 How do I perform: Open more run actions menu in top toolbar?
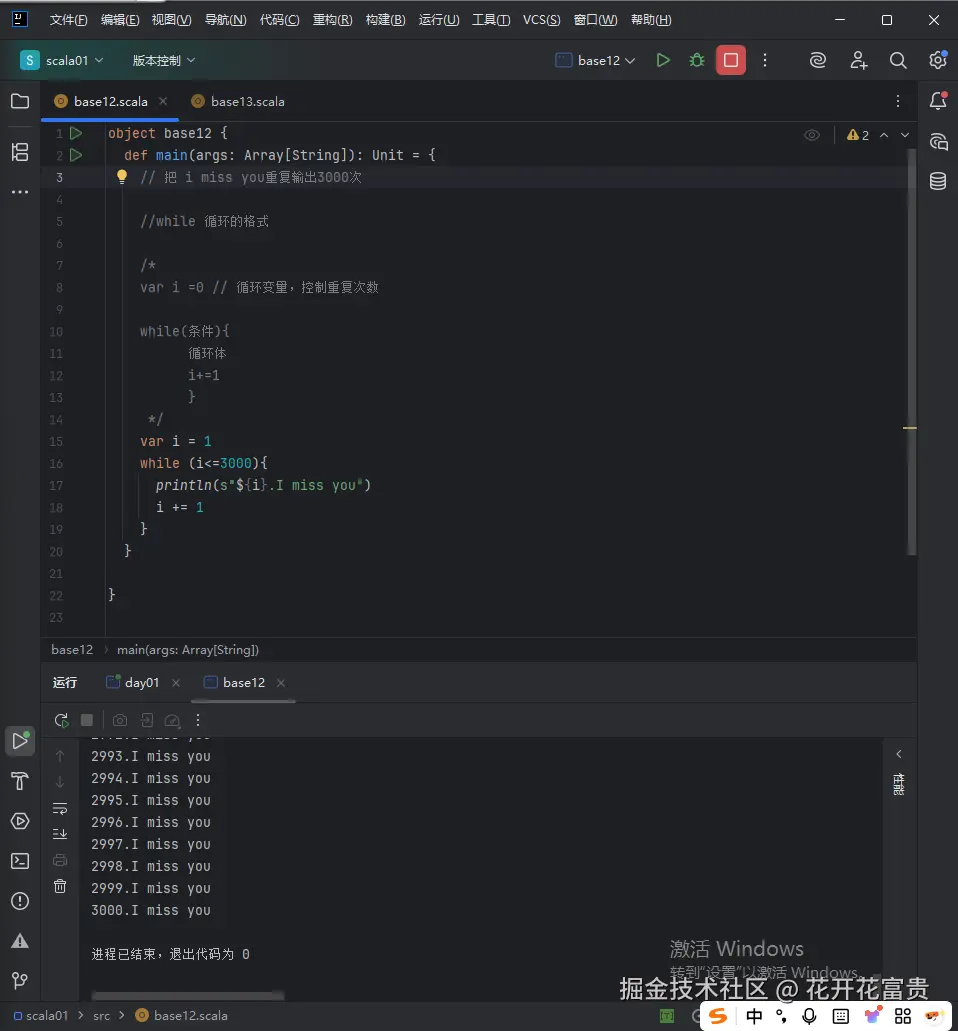click(x=765, y=60)
